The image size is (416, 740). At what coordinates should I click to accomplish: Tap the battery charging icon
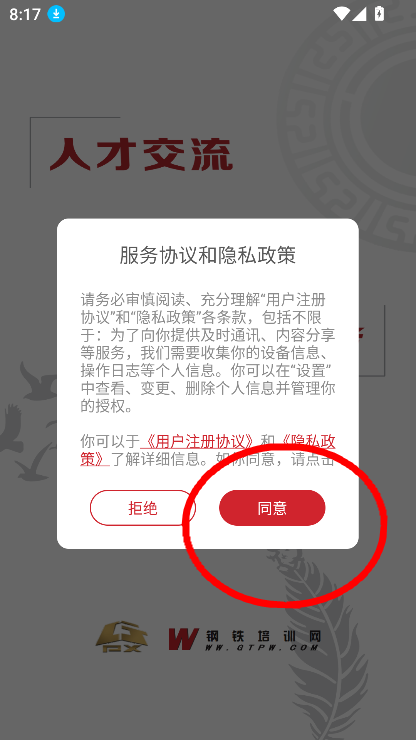(379, 14)
